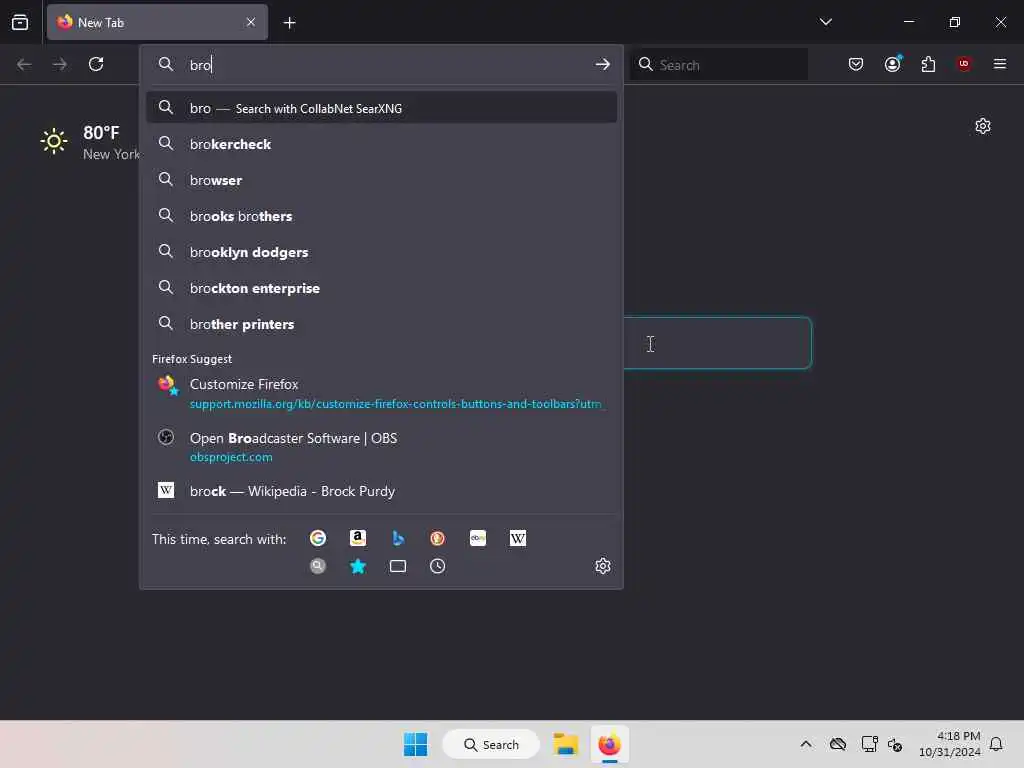Viewport: 1024px width, 768px height.
Task: Choose the 'brockton enterprise' suggestion
Action: [381, 287]
